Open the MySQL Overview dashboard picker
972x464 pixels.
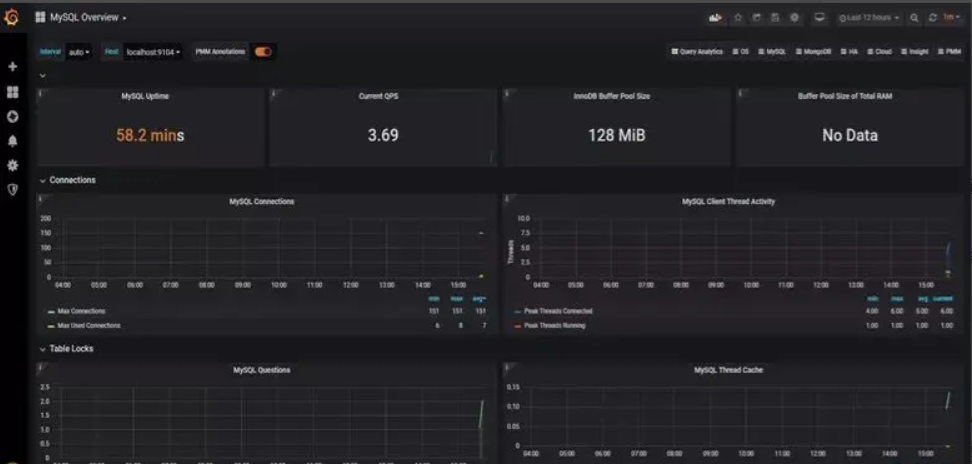[x=88, y=18]
